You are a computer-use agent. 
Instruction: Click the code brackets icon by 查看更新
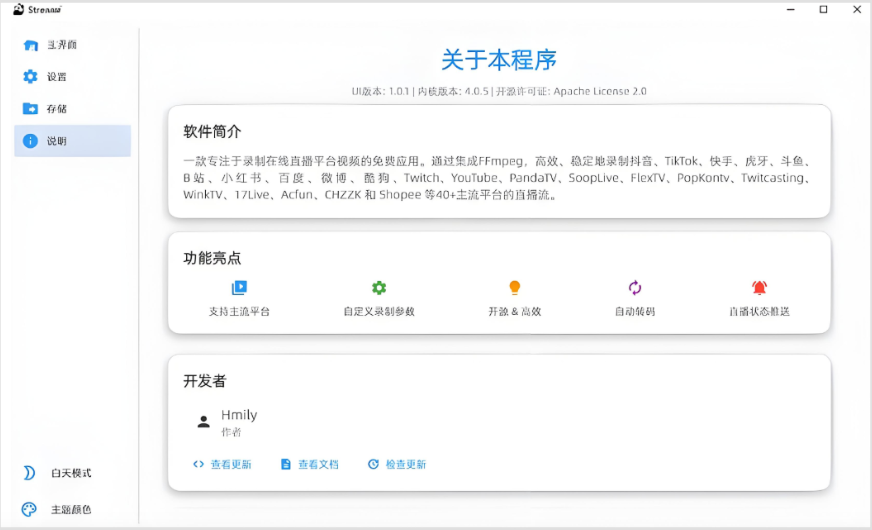tap(199, 464)
